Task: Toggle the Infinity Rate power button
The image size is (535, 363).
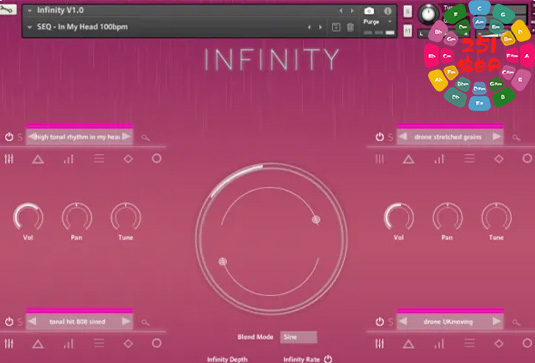Action: point(328,359)
